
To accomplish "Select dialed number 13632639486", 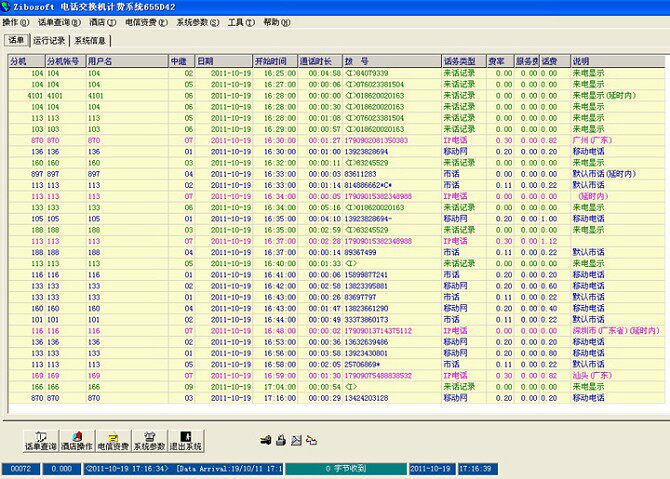I will (x=366, y=342).
